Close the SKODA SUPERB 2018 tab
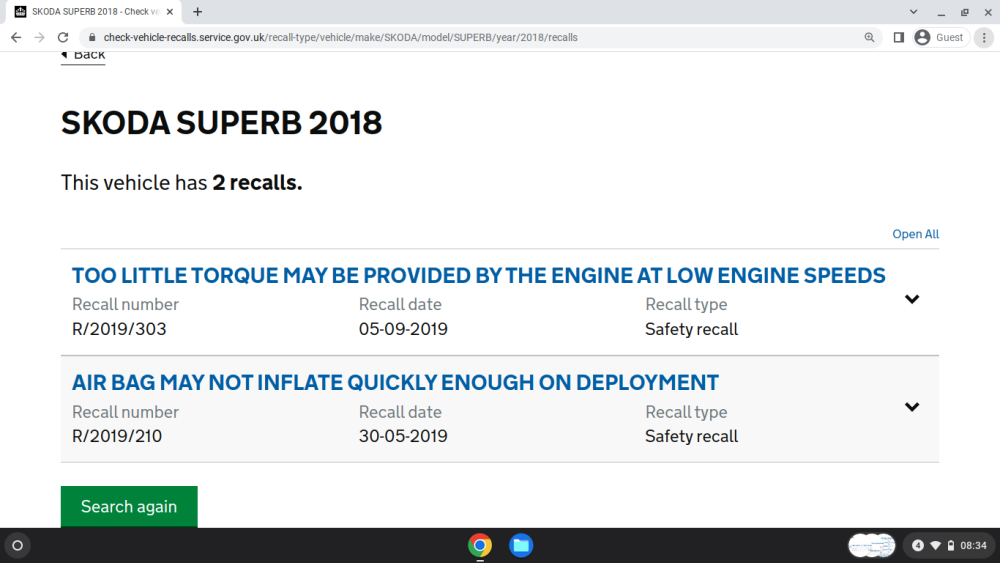1000x563 pixels. (170, 11)
